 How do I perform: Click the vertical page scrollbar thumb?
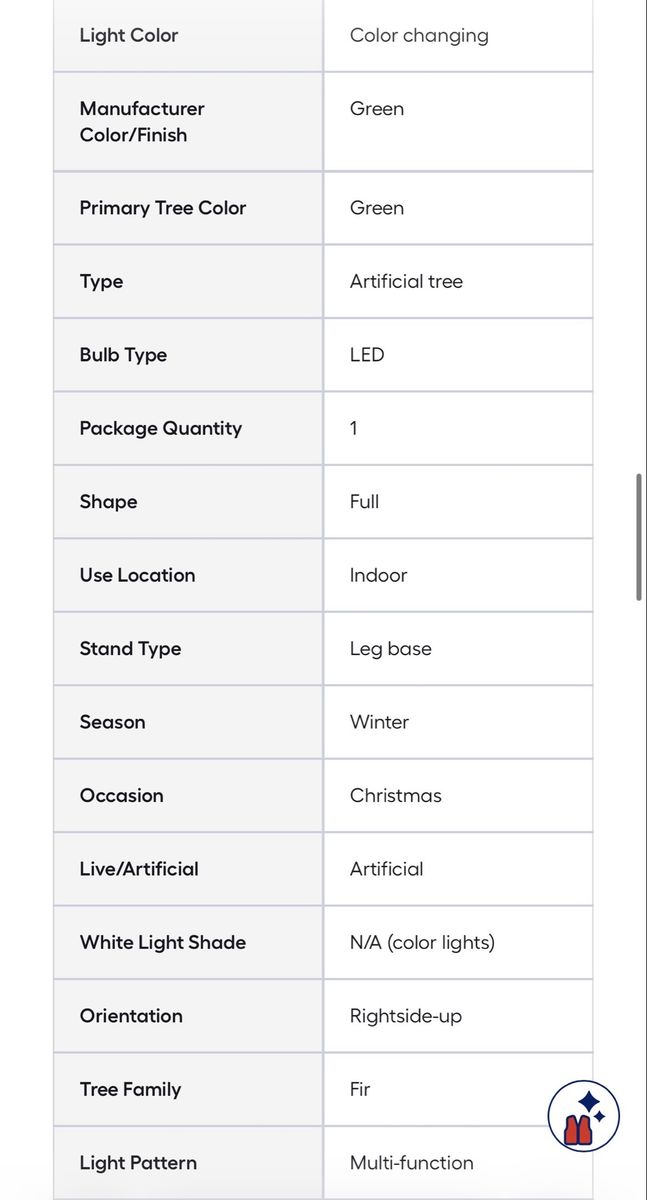click(x=639, y=537)
